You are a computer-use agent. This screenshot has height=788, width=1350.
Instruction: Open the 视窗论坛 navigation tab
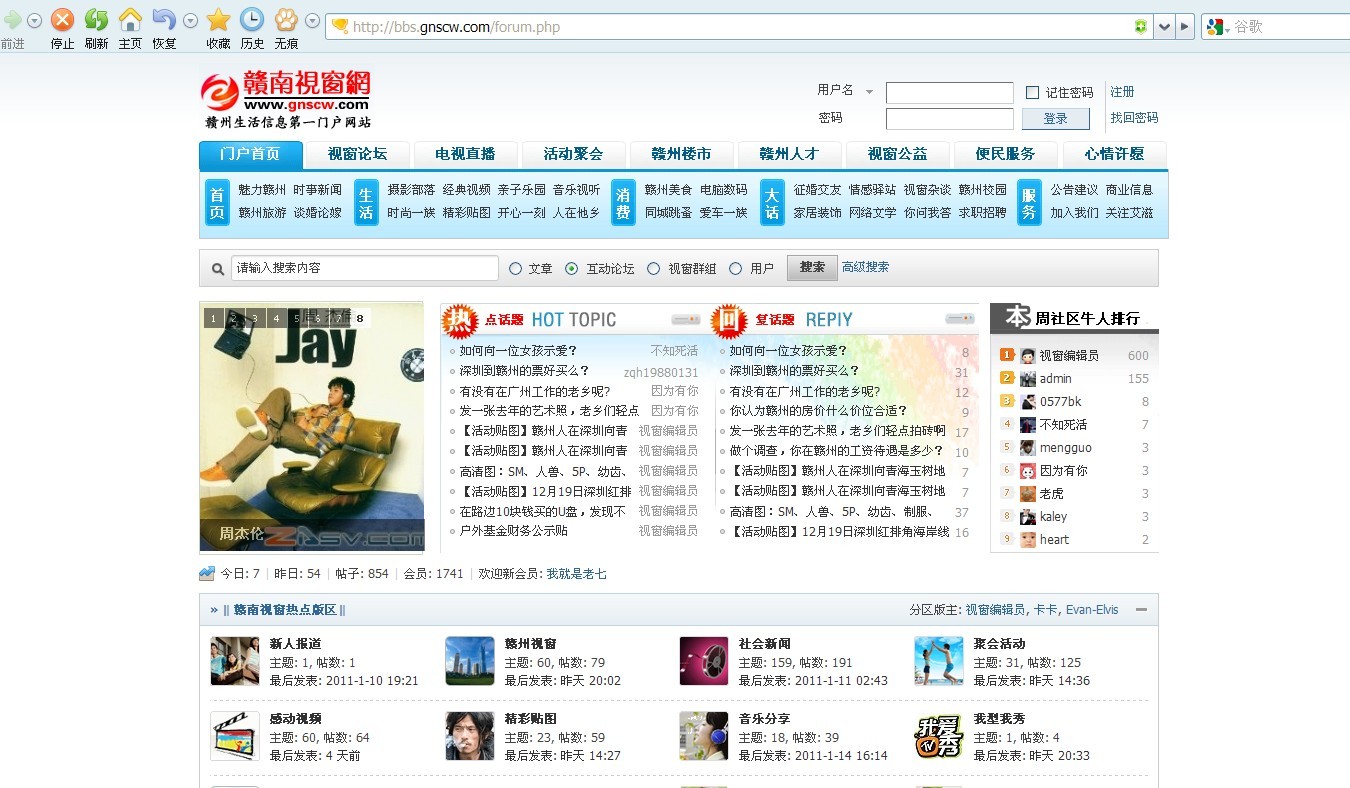click(x=357, y=155)
